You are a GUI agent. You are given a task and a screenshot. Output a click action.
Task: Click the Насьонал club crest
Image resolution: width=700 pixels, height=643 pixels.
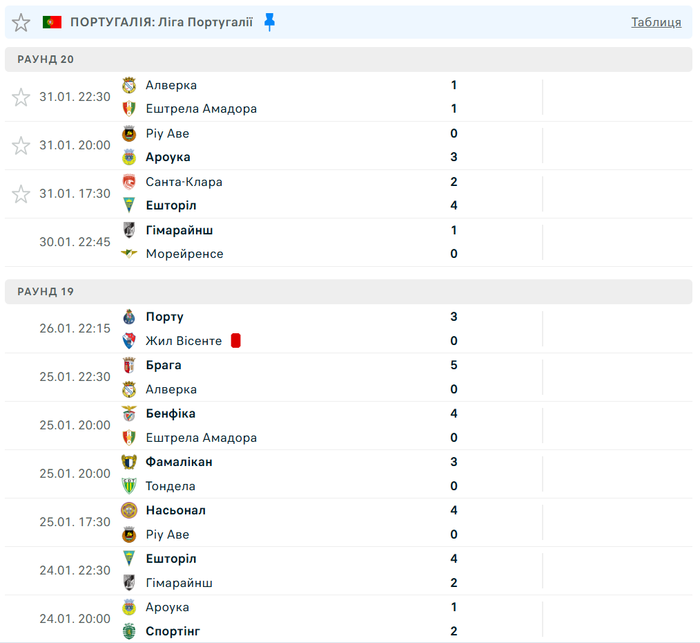click(129, 510)
